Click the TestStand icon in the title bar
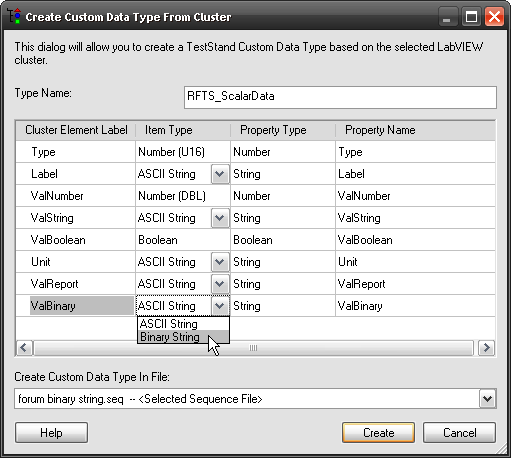Viewport: 511px width, 458px height. pyautogui.click(x=14, y=16)
